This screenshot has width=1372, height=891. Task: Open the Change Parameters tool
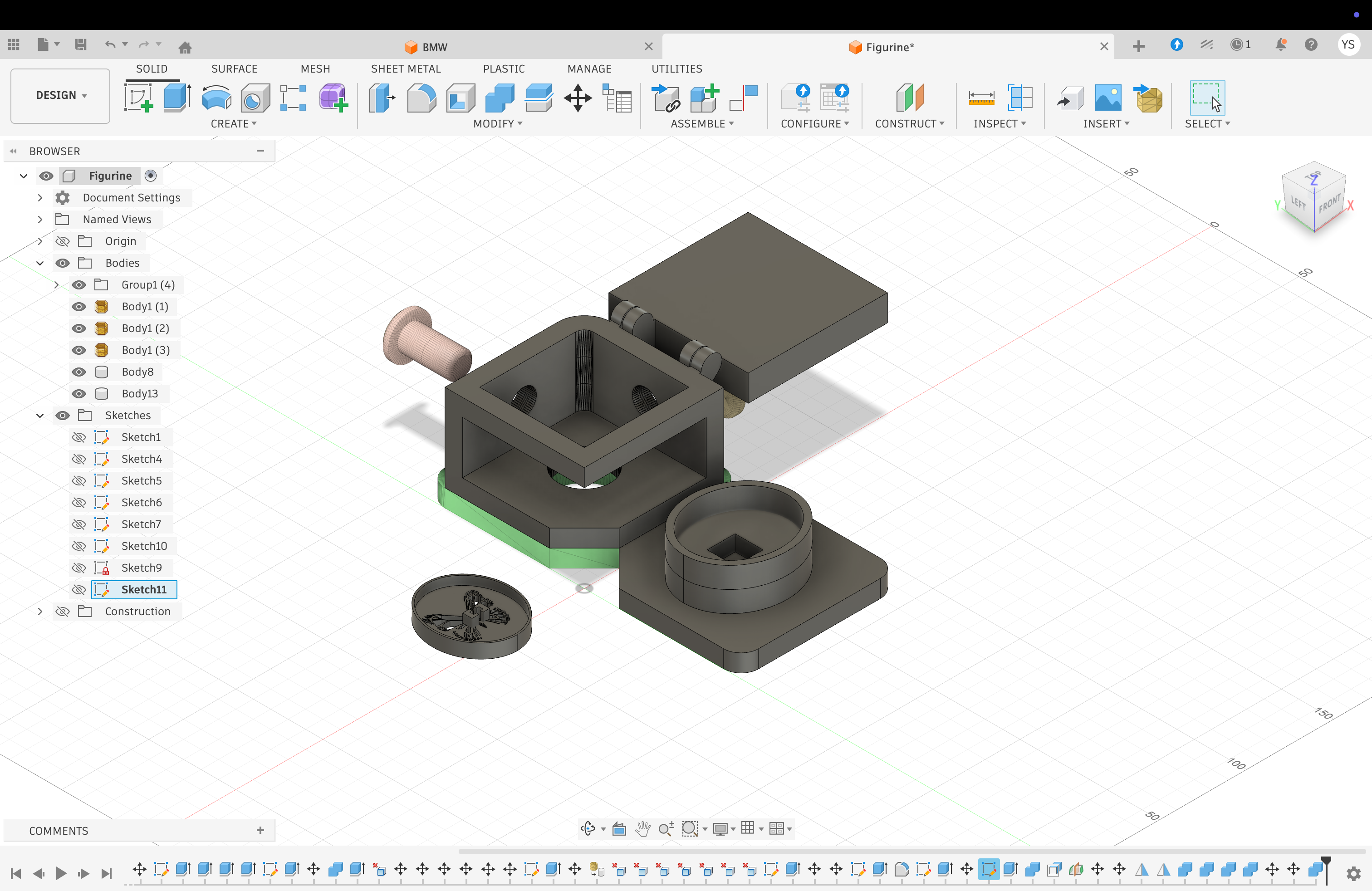tap(617, 98)
